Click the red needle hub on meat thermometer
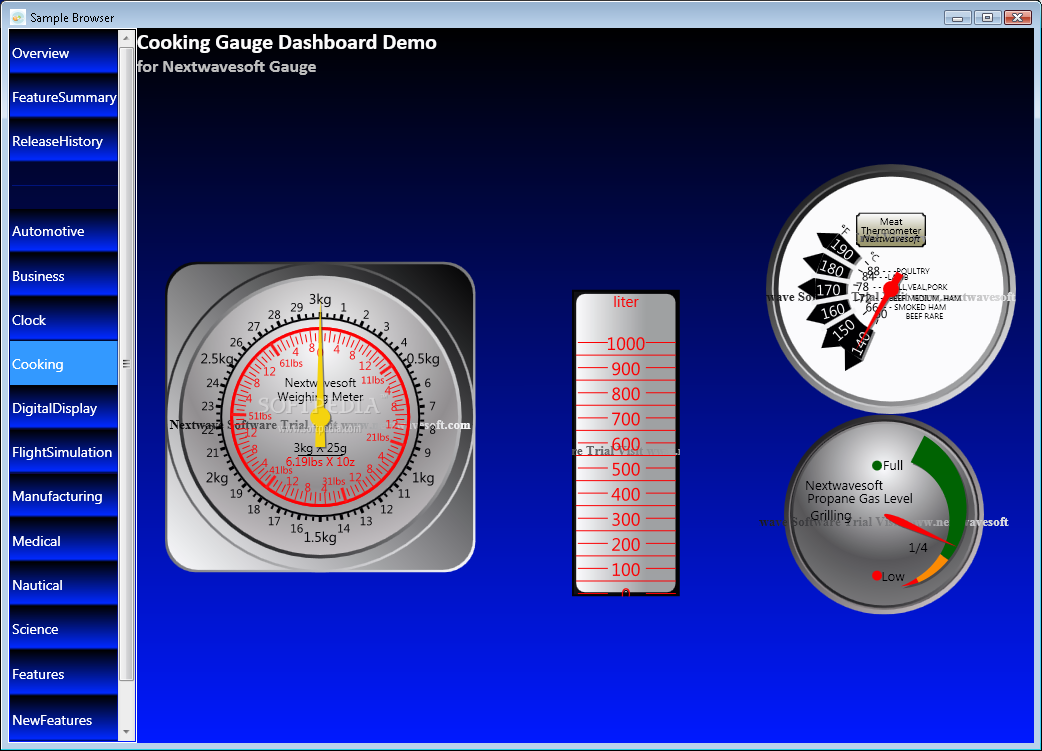Viewport: 1042px width, 751px height. pyautogui.click(x=891, y=287)
